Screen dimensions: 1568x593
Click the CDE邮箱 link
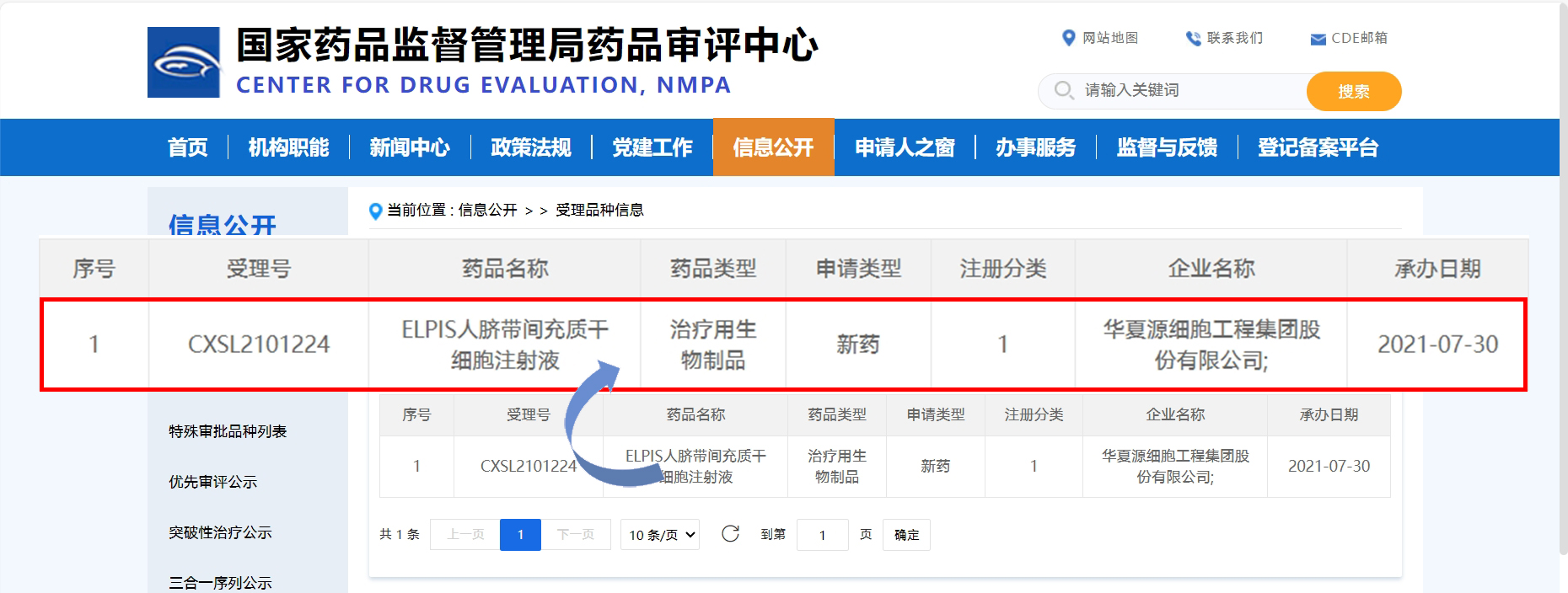coord(1359,38)
